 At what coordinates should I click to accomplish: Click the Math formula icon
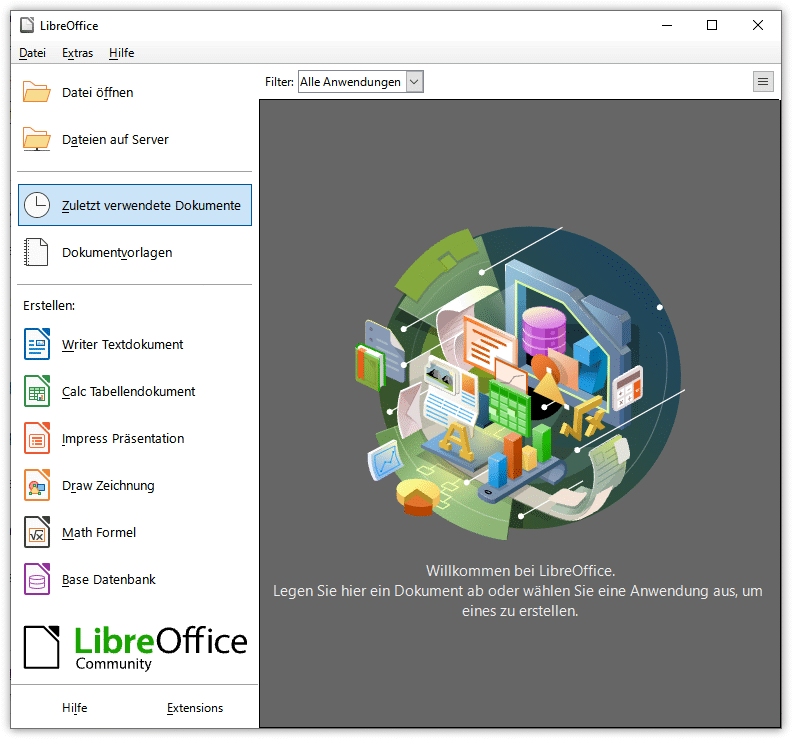[x=37, y=532]
